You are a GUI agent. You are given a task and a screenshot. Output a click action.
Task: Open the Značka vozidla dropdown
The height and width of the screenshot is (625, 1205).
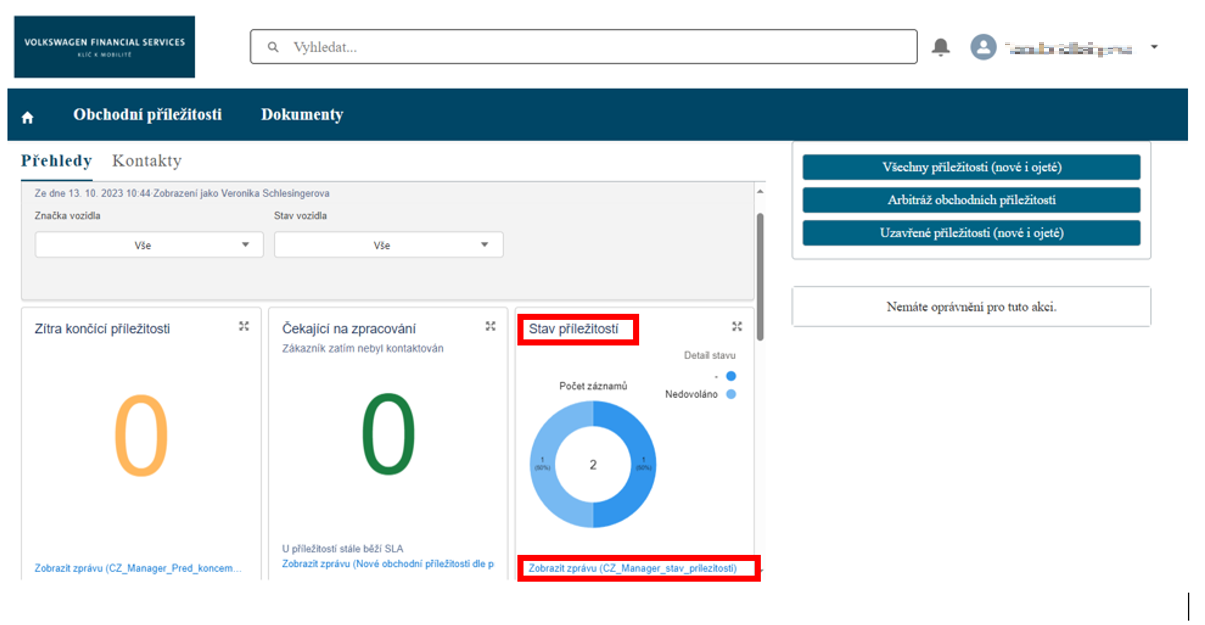point(149,245)
